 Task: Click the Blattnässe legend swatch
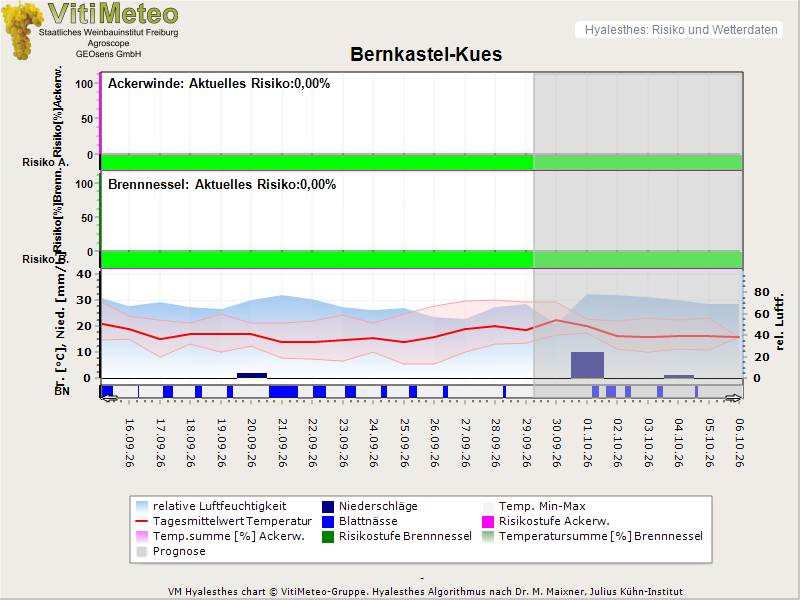pyautogui.click(x=328, y=521)
